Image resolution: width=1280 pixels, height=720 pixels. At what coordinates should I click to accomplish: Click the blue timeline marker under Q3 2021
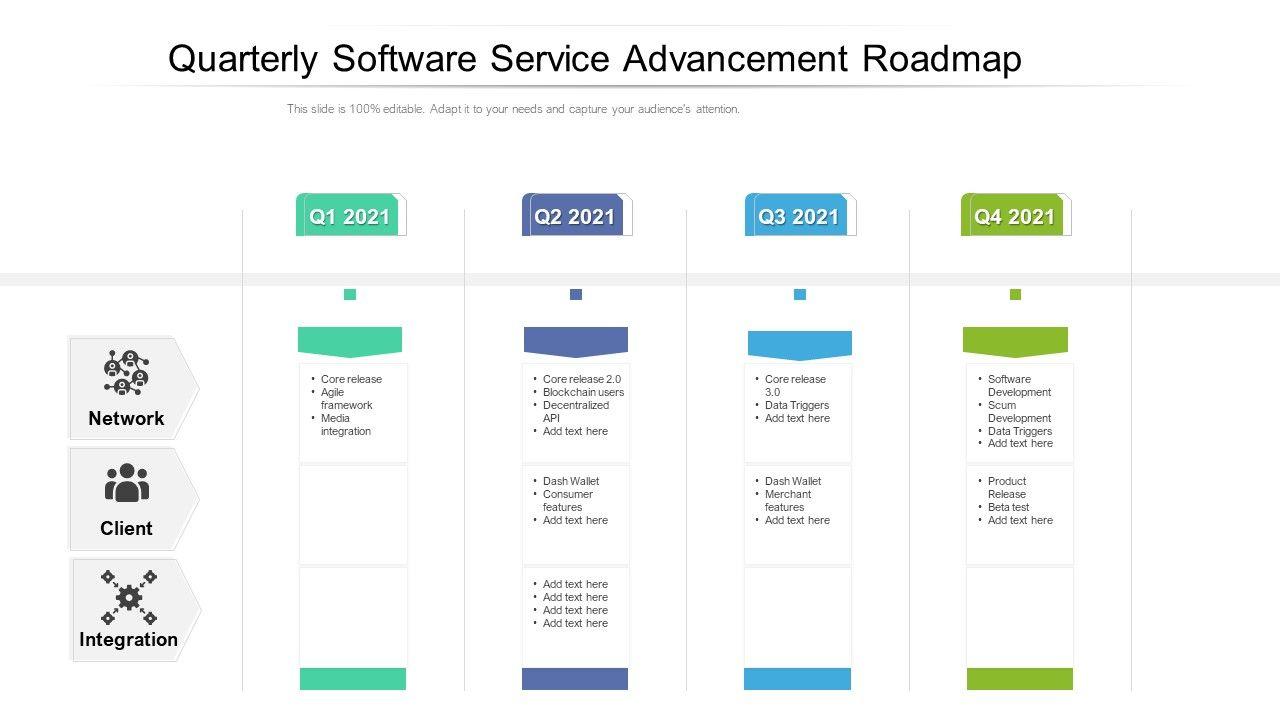pos(800,294)
